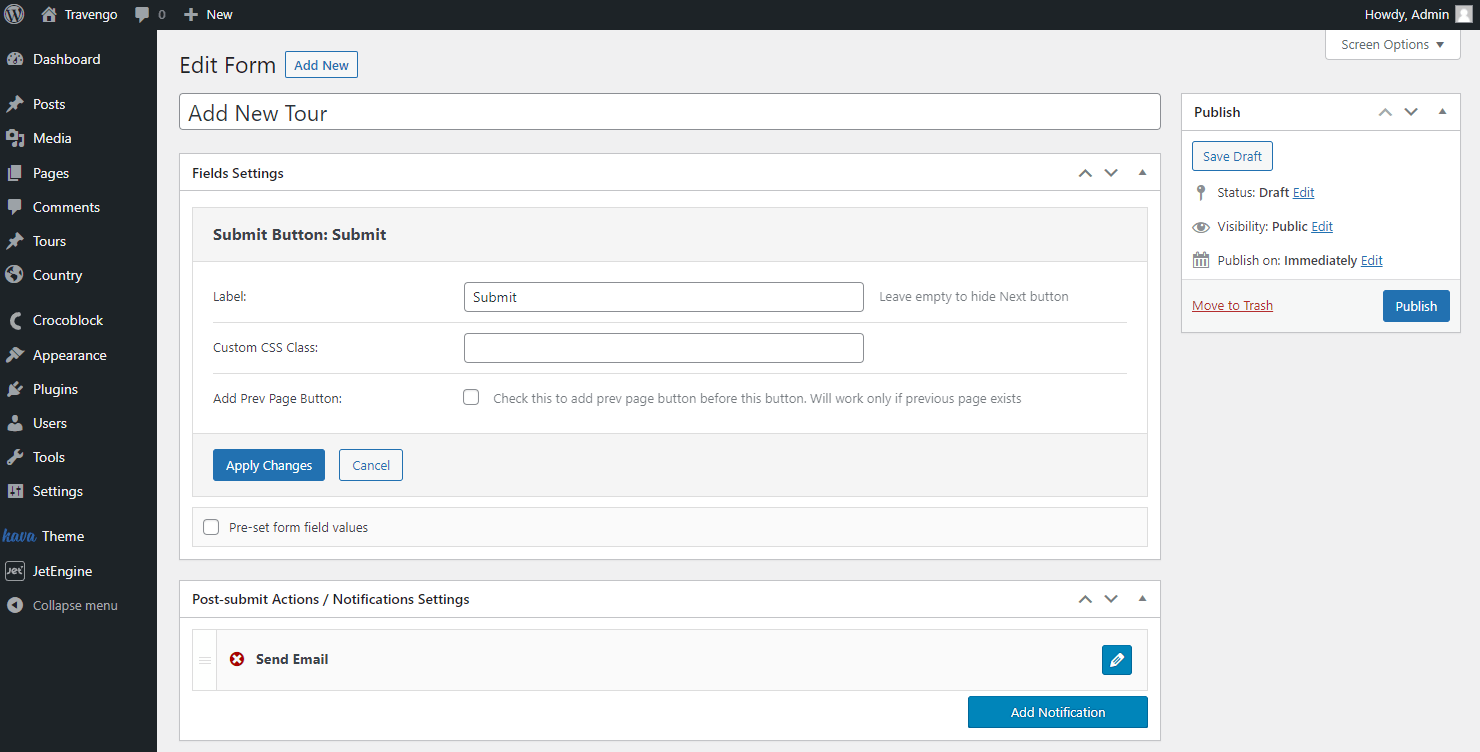The width and height of the screenshot is (1480, 752).
Task: Click the Plugins plug icon
Action: point(15,389)
